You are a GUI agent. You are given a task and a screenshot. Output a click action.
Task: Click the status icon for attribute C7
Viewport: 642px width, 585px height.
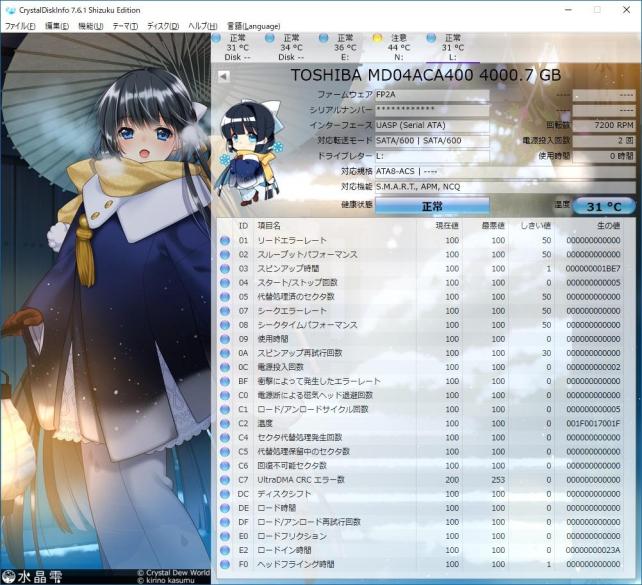pyautogui.click(x=225, y=480)
